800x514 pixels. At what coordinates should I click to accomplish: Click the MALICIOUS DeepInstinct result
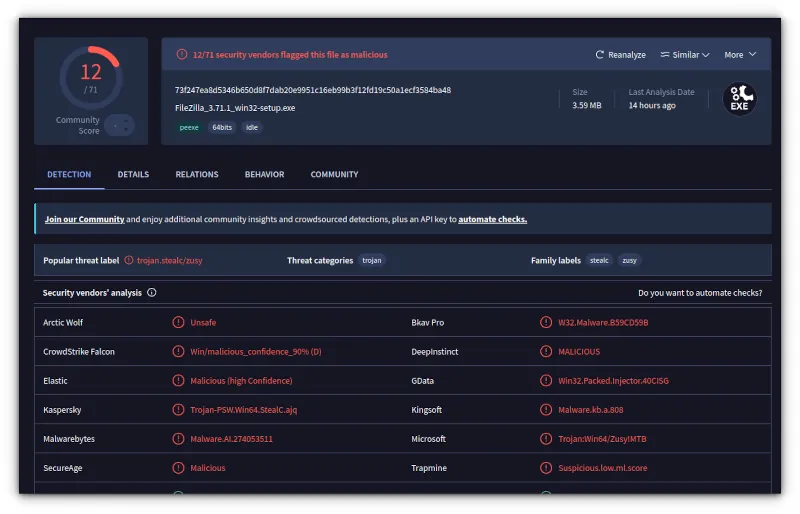click(579, 352)
